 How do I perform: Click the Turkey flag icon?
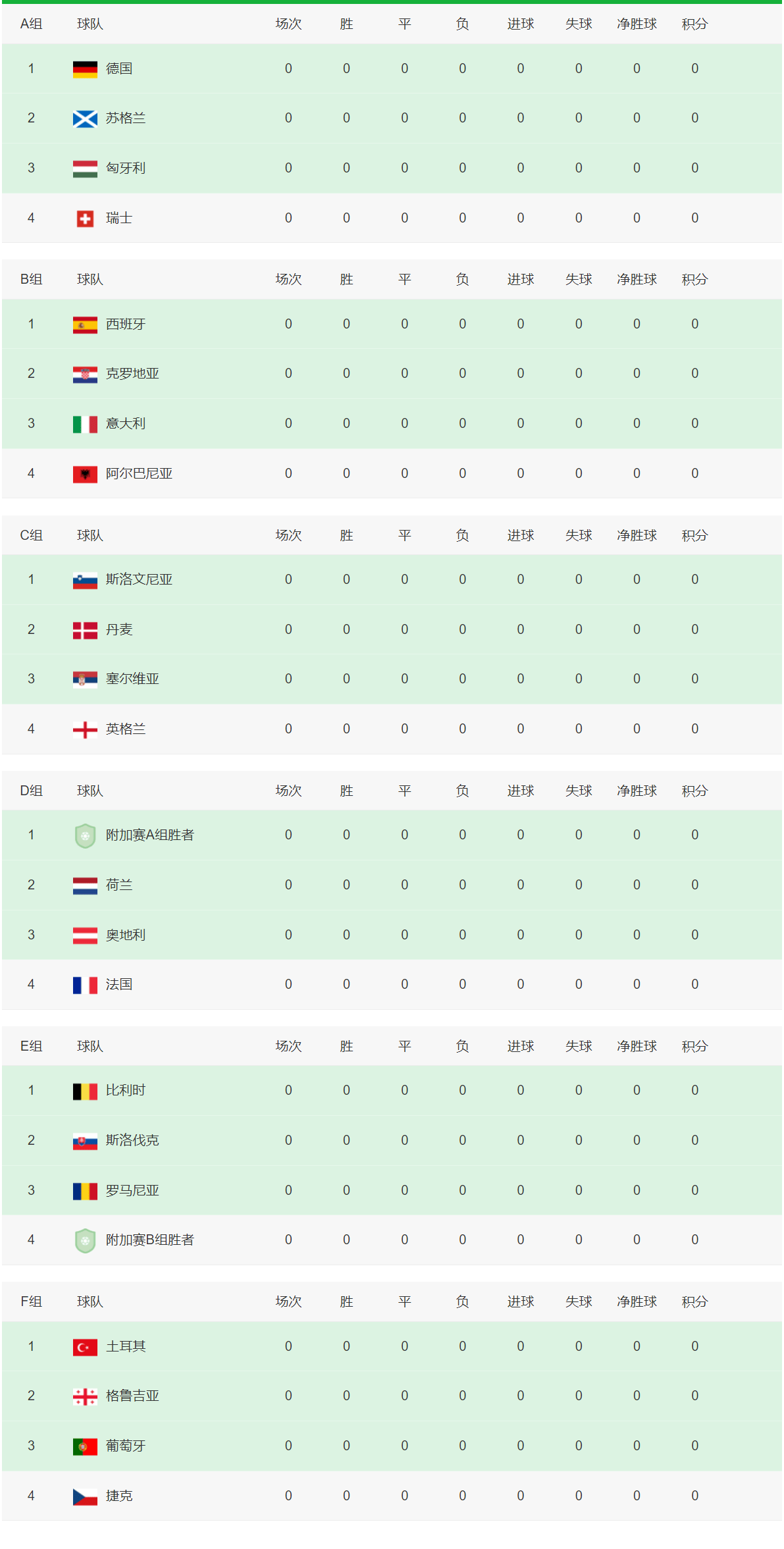[x=85, y=1347]
